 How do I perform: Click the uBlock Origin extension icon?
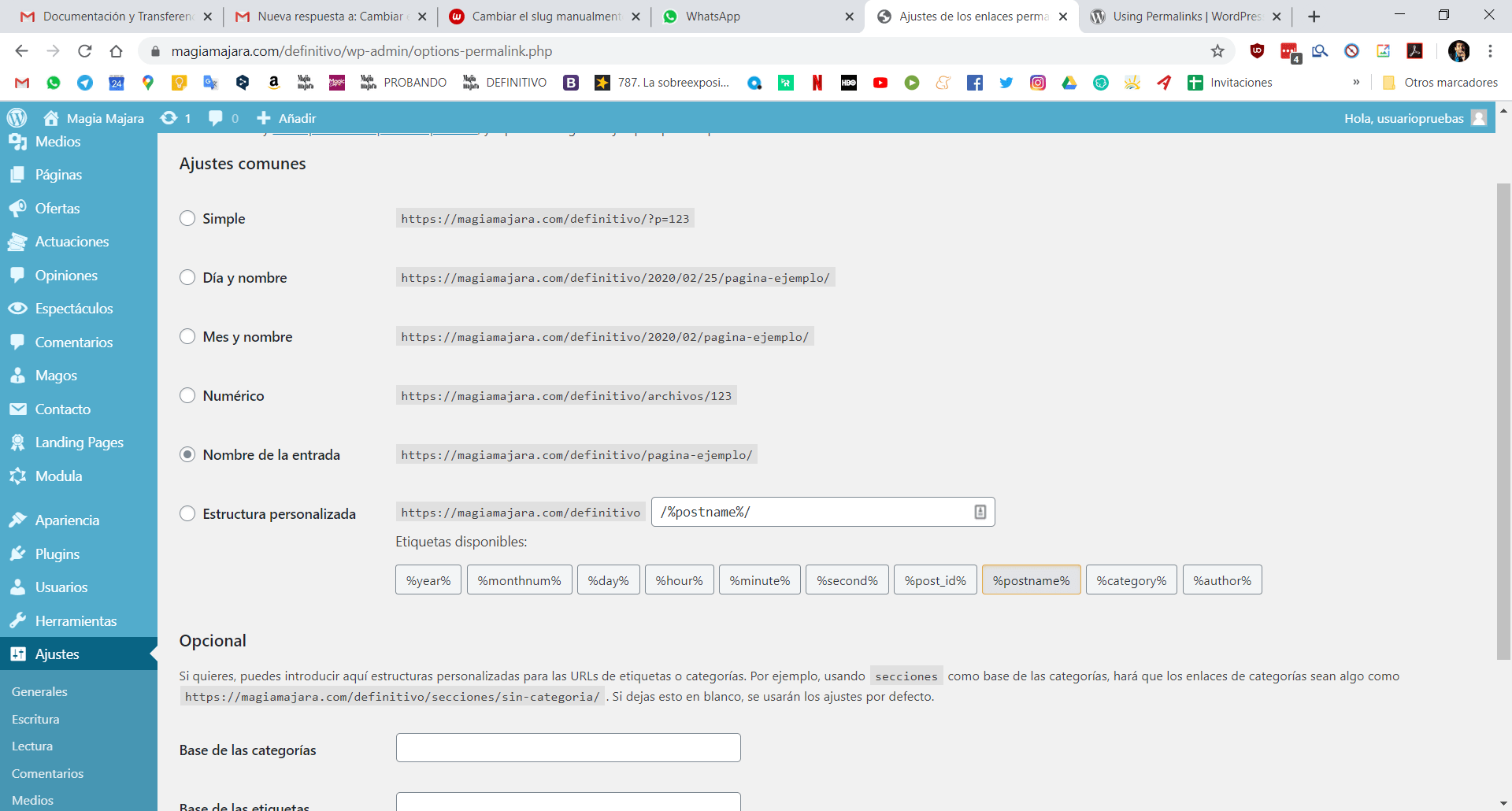tap(1258, 51)
